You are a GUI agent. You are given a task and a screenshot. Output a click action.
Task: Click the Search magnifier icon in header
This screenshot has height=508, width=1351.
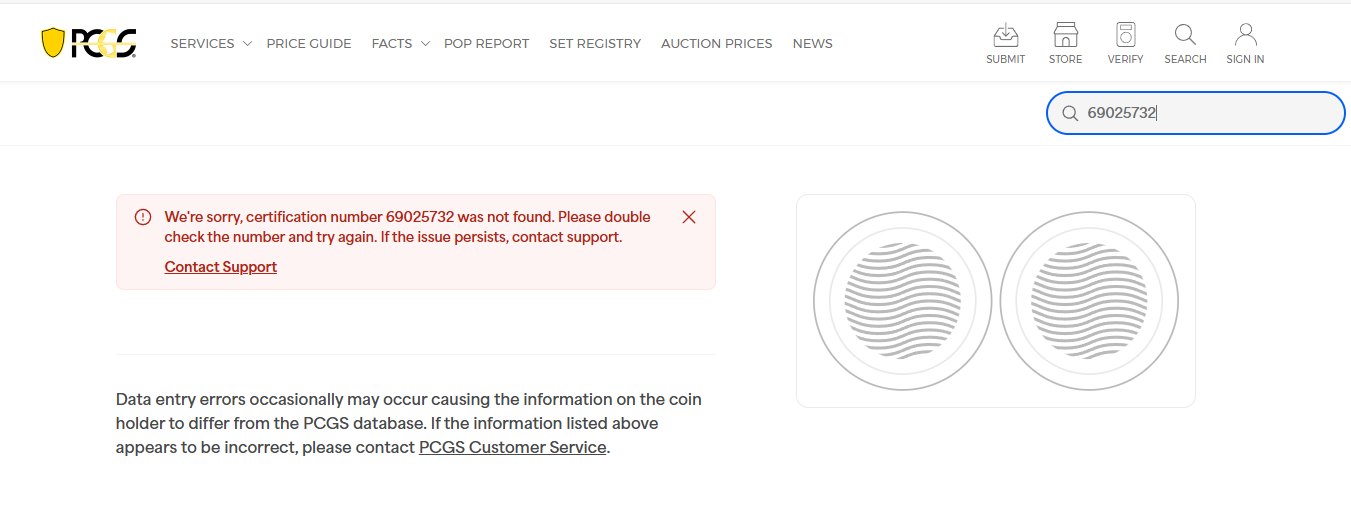coord(1185,37)
